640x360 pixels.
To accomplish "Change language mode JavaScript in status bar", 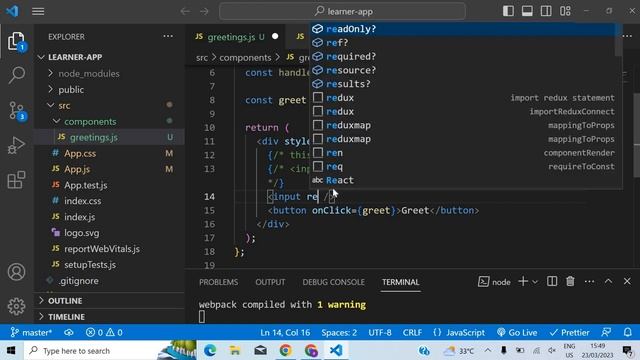I will tap(465, 332).
